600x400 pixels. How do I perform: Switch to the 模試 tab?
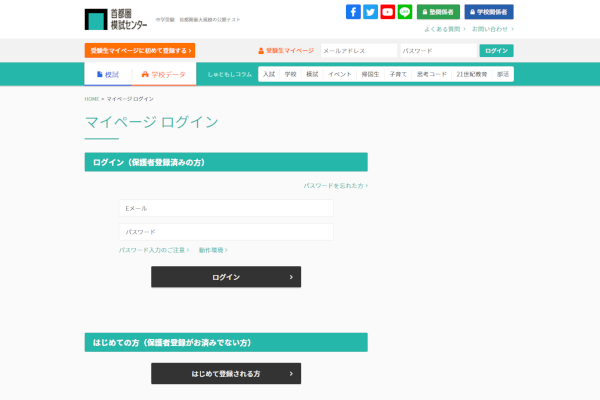click(x=108, y=74)
